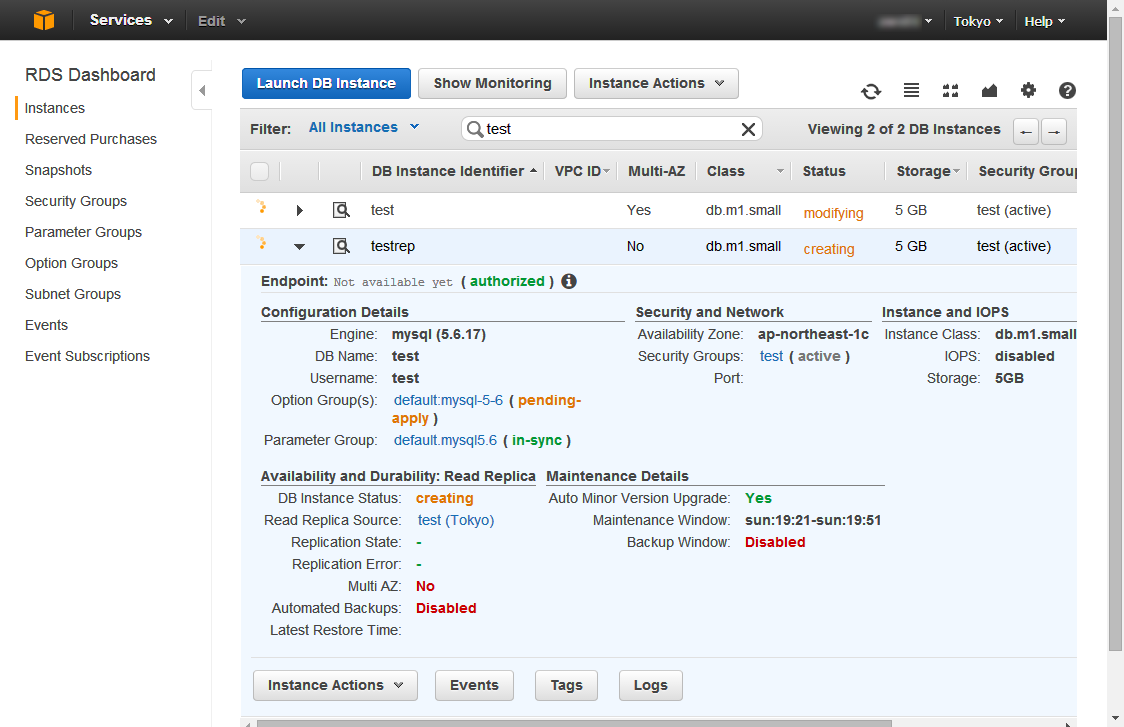Click the modifying status of test

pos(833,214)
